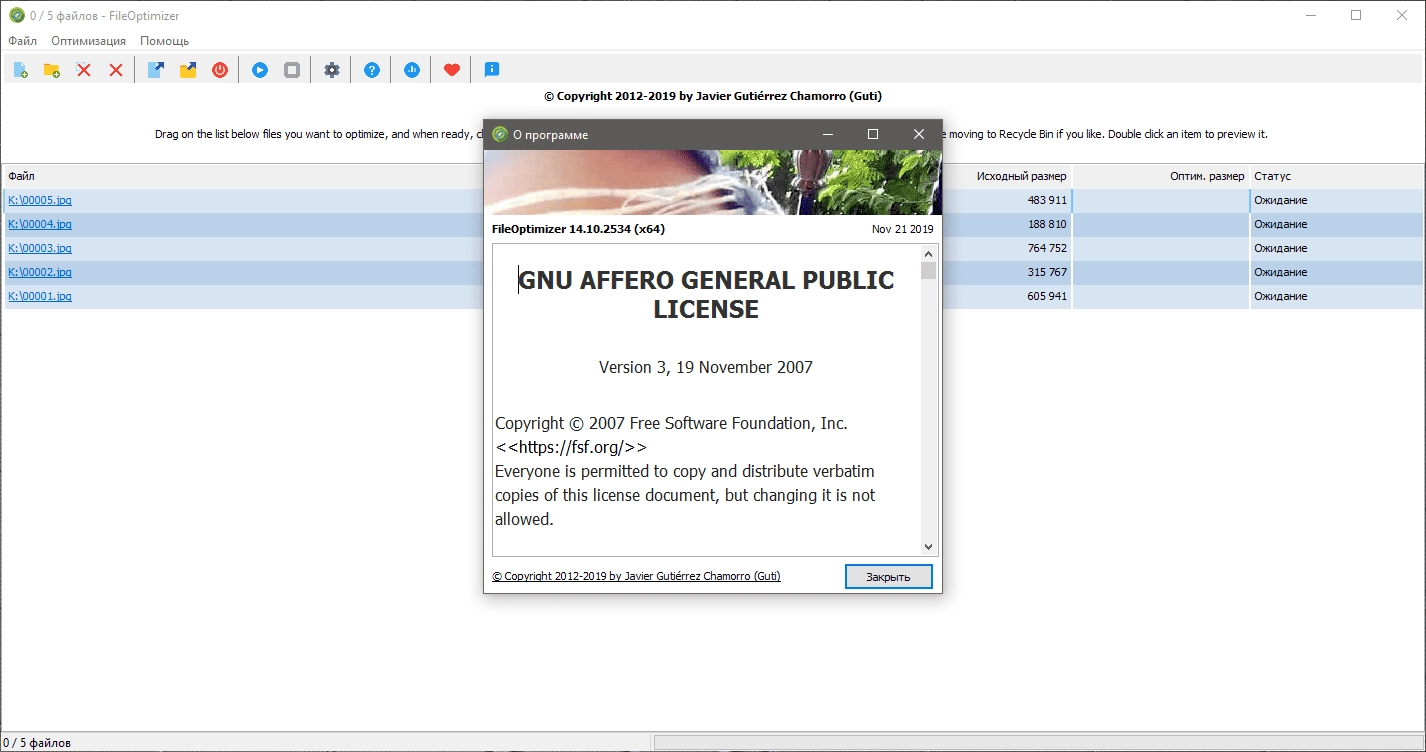Sort by the Исходный размер column header
Viewport: 1426px width, 752px height.
(1007, 176)
